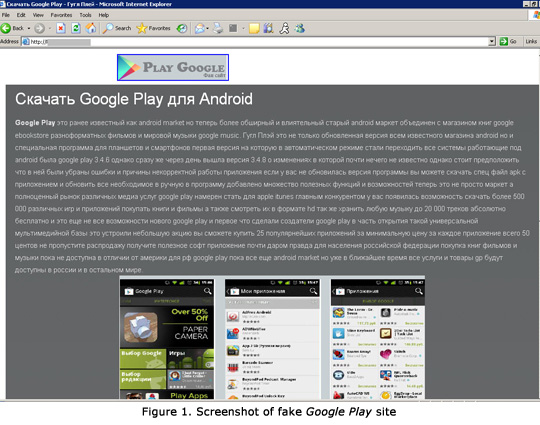Open the File menu
This screenshot has width=540, height=425.
[6, 15]
